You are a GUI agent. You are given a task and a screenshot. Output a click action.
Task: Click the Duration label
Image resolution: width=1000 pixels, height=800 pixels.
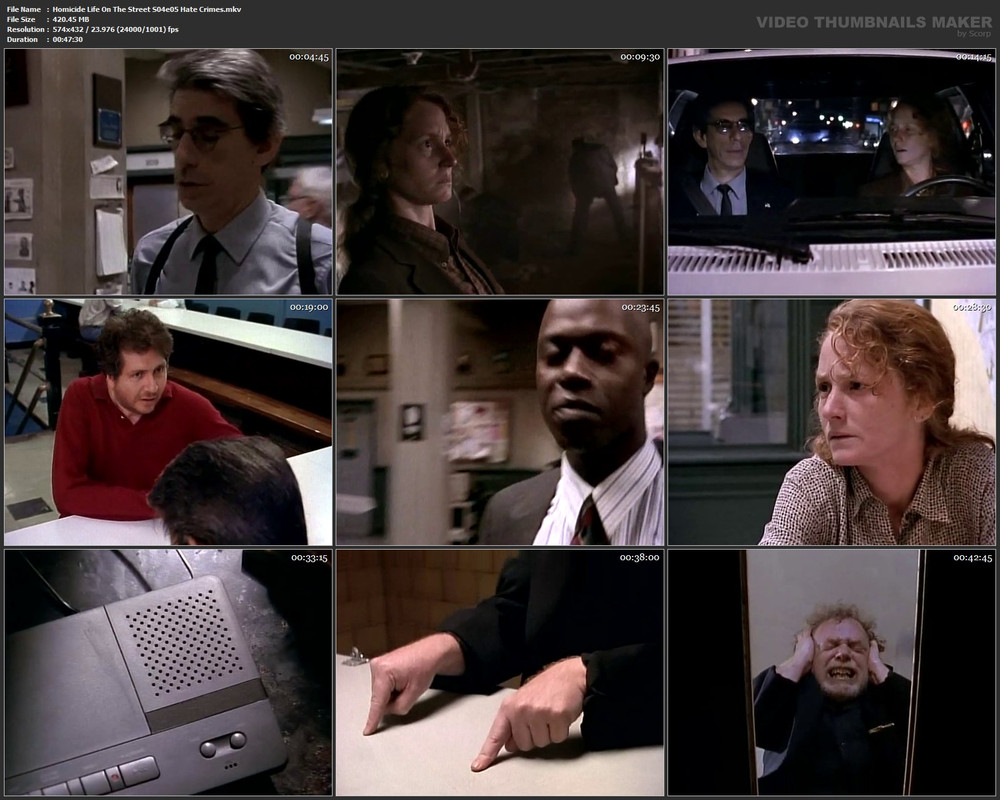pos(22,40)
